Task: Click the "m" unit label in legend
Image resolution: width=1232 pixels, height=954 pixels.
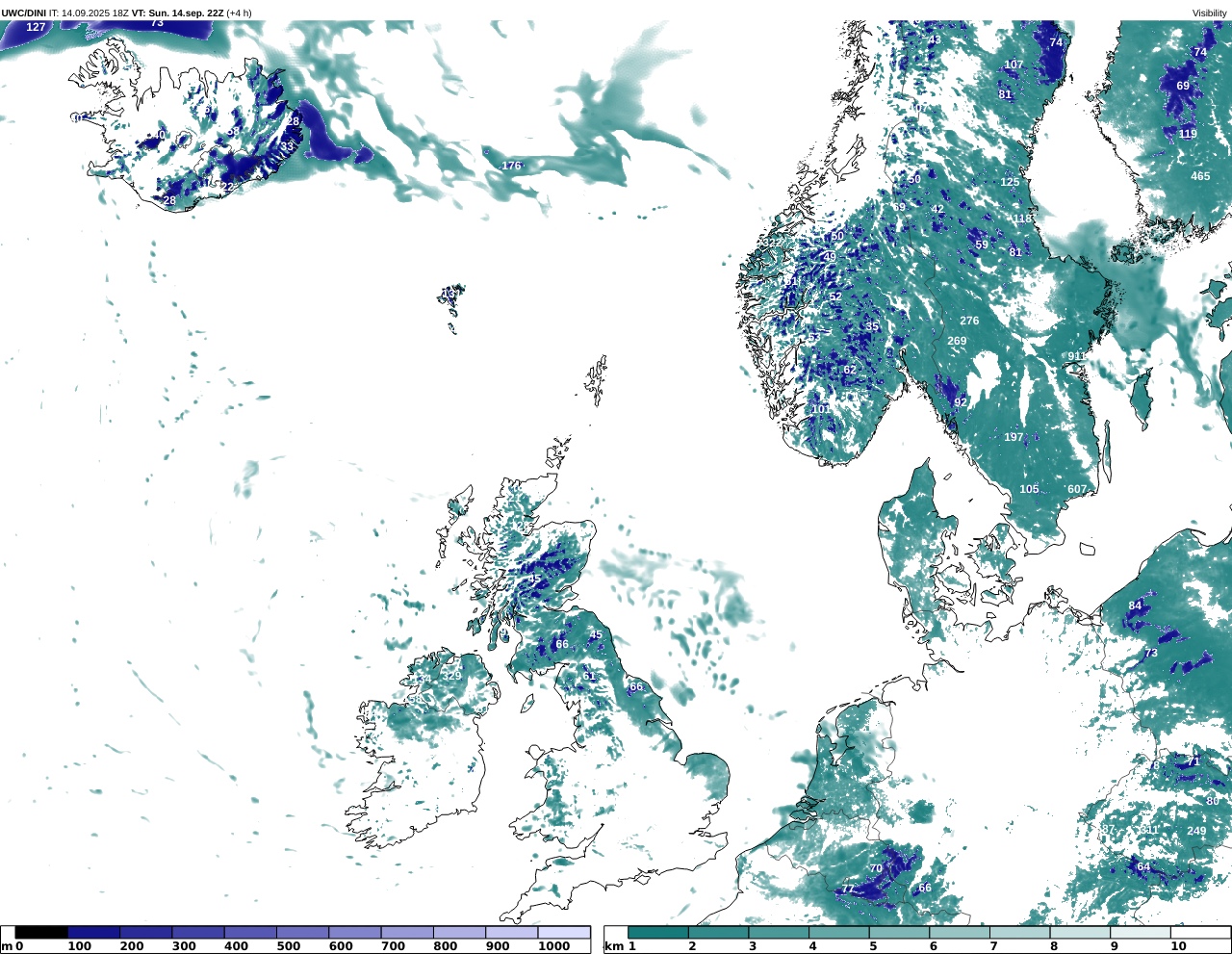Action: tap(6, 946)
